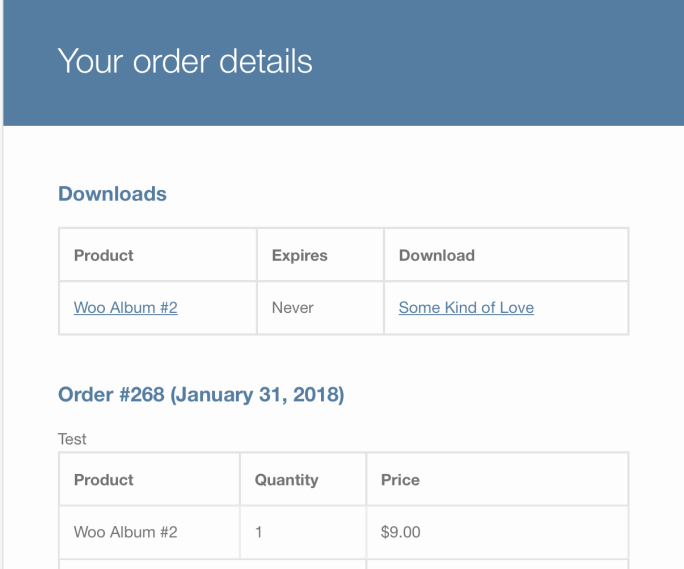Click empty blue banner area right of title
Screen dimensions: 684x569
point(500,61)
